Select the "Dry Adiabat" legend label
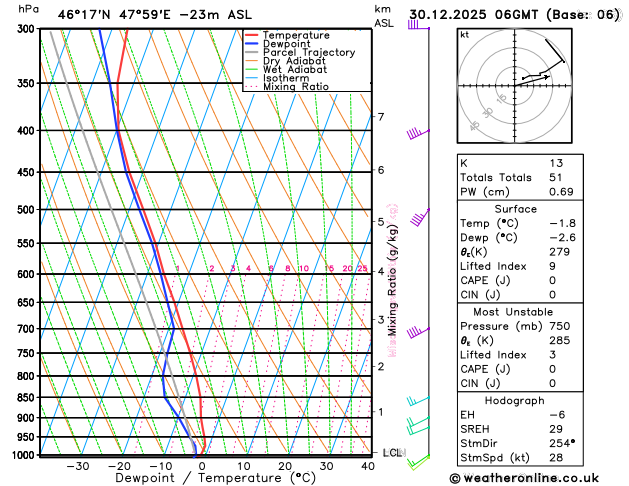 click(294, 61)
